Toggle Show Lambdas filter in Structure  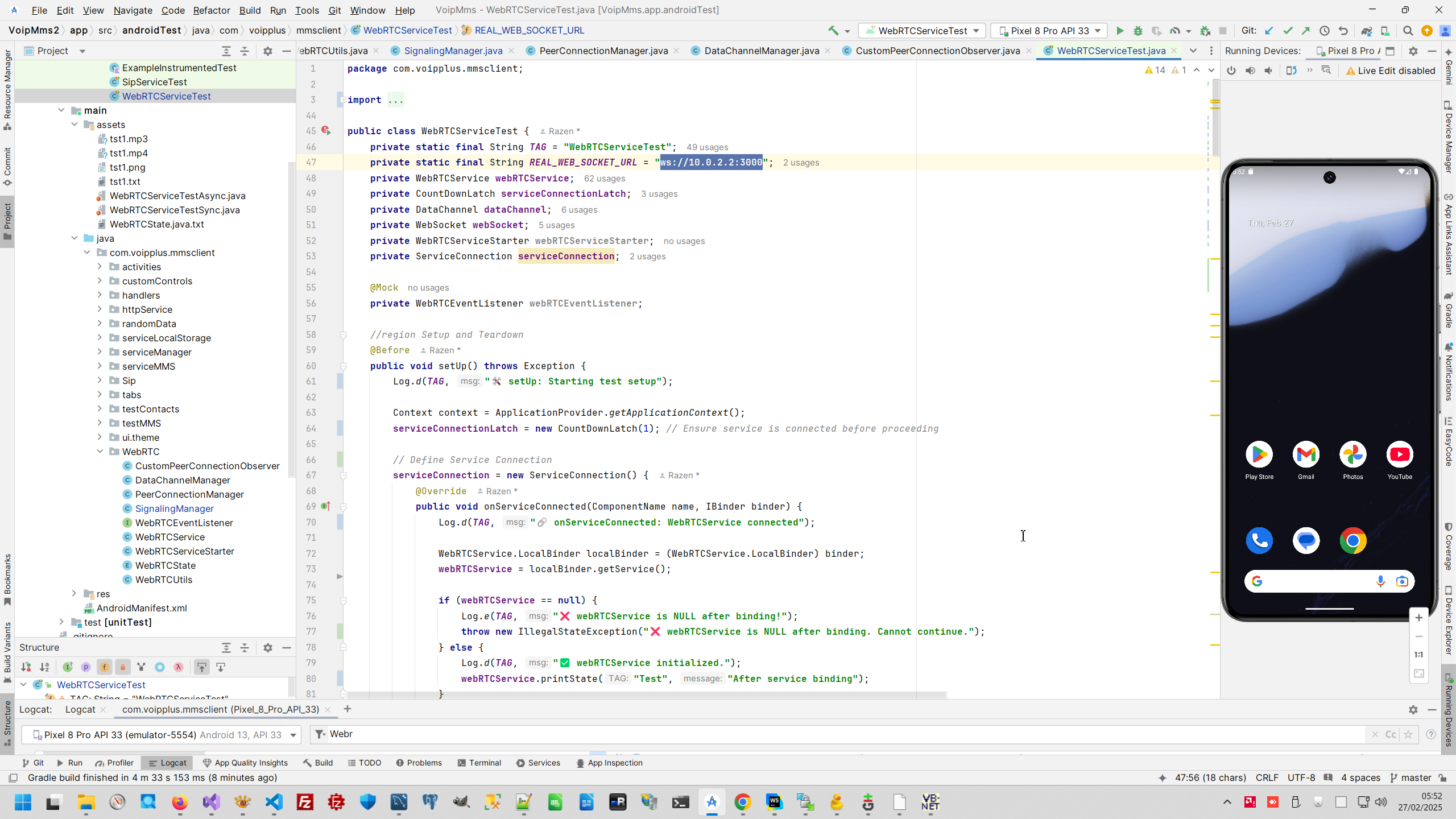[x=179, y=667]
